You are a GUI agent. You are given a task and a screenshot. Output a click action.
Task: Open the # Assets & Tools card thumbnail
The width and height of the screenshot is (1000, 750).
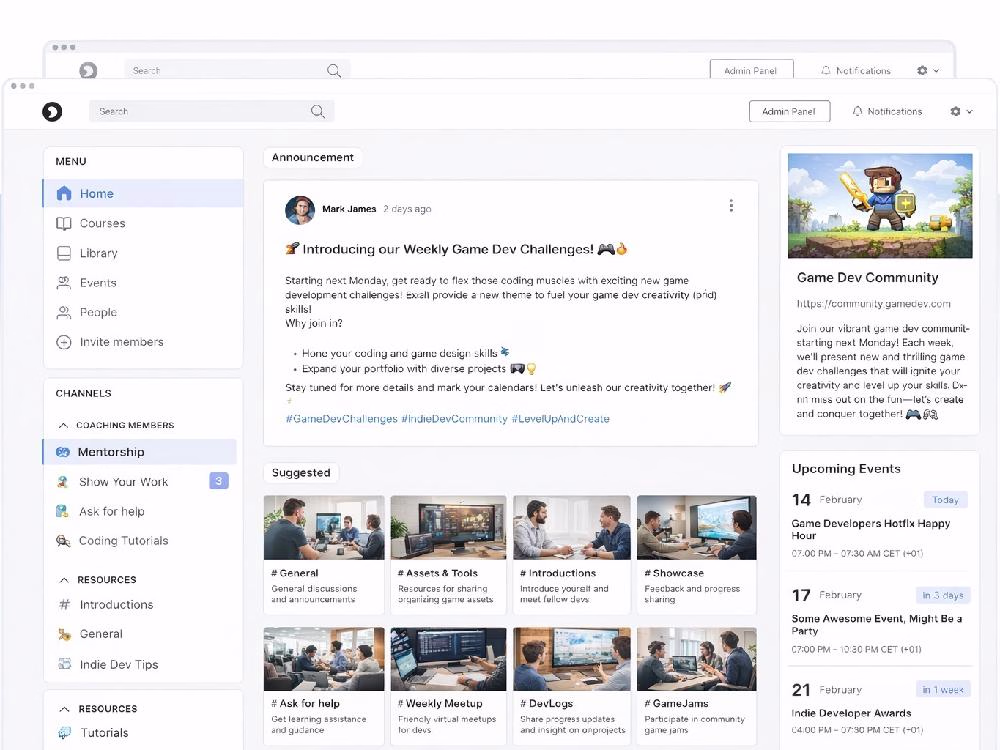448,527
